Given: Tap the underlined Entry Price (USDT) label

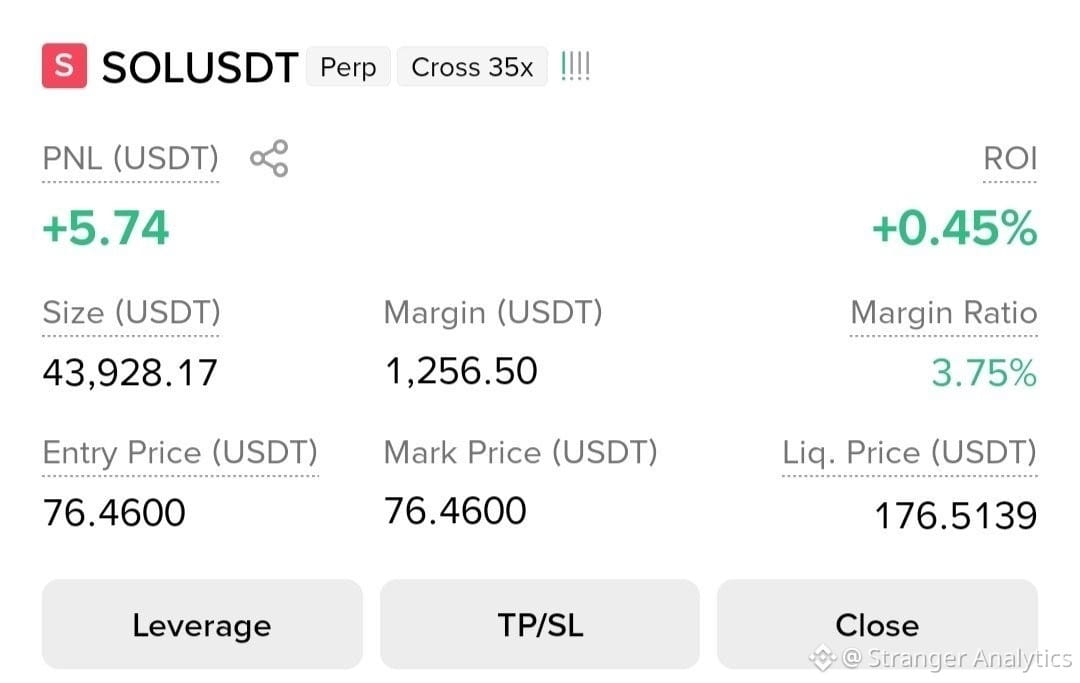Looking at the screenshot, I should click(x=180, y=453).
